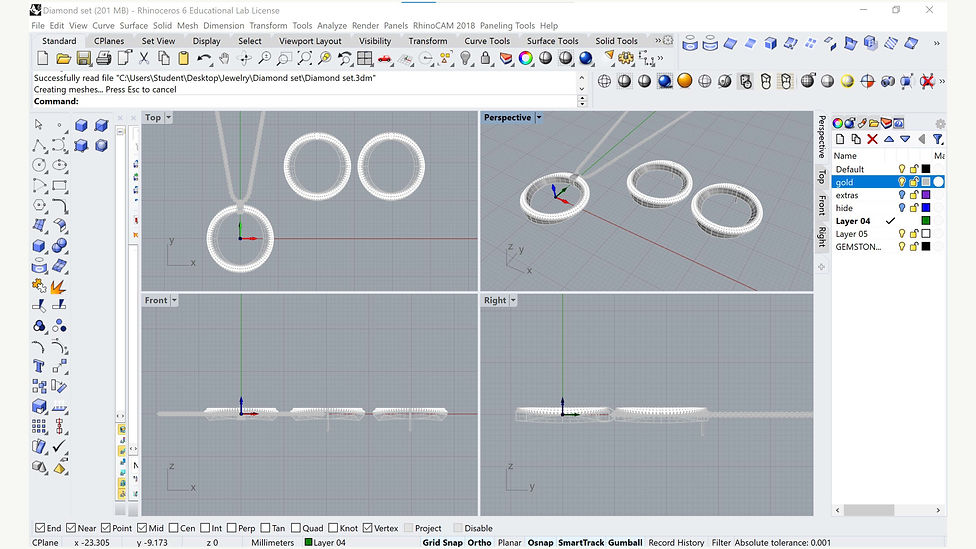
Task: Switch to the Viewport Layout tab
Action: pos(310,41)
